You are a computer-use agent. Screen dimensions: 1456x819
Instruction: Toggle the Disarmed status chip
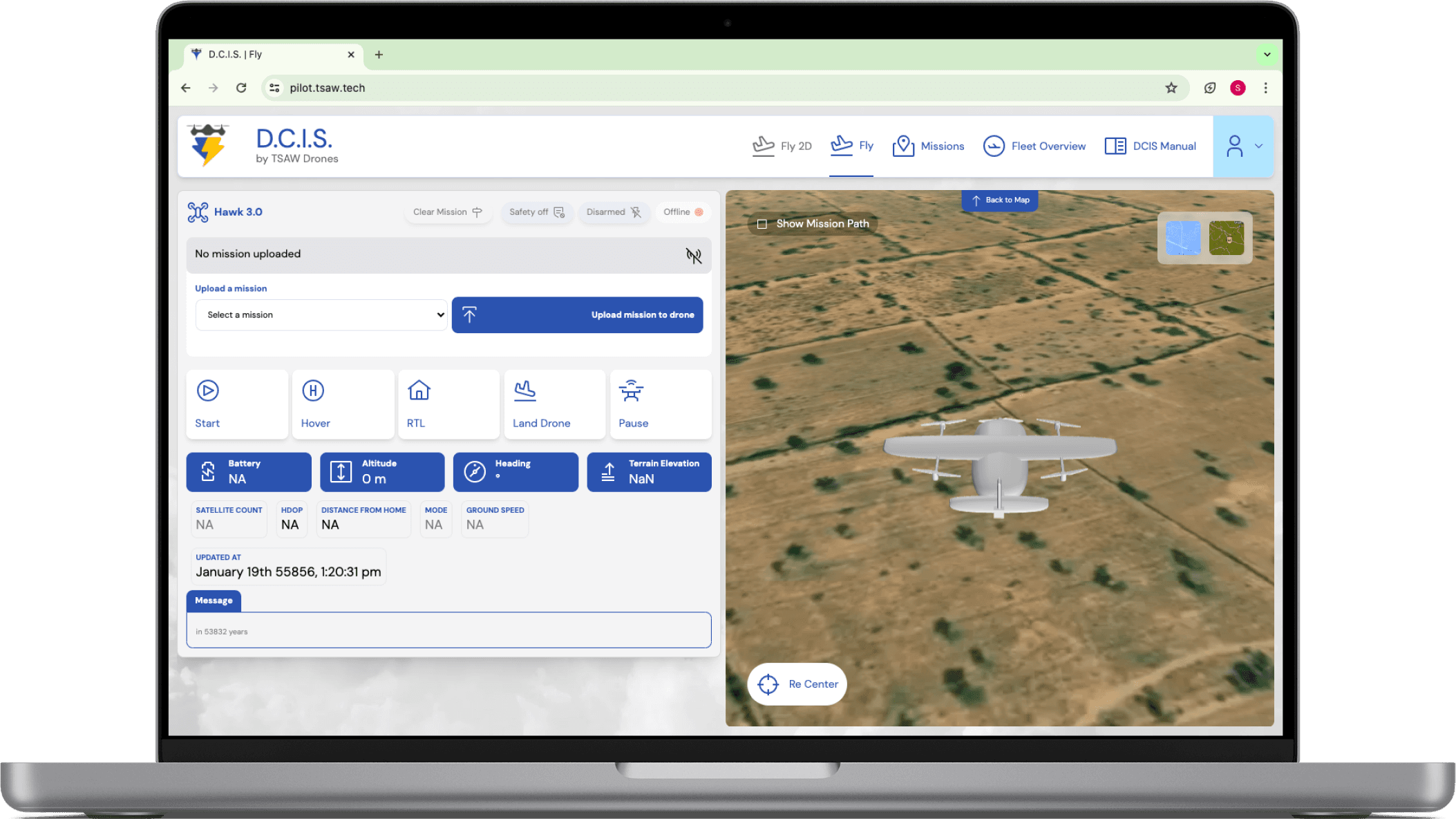click(614, 212)
